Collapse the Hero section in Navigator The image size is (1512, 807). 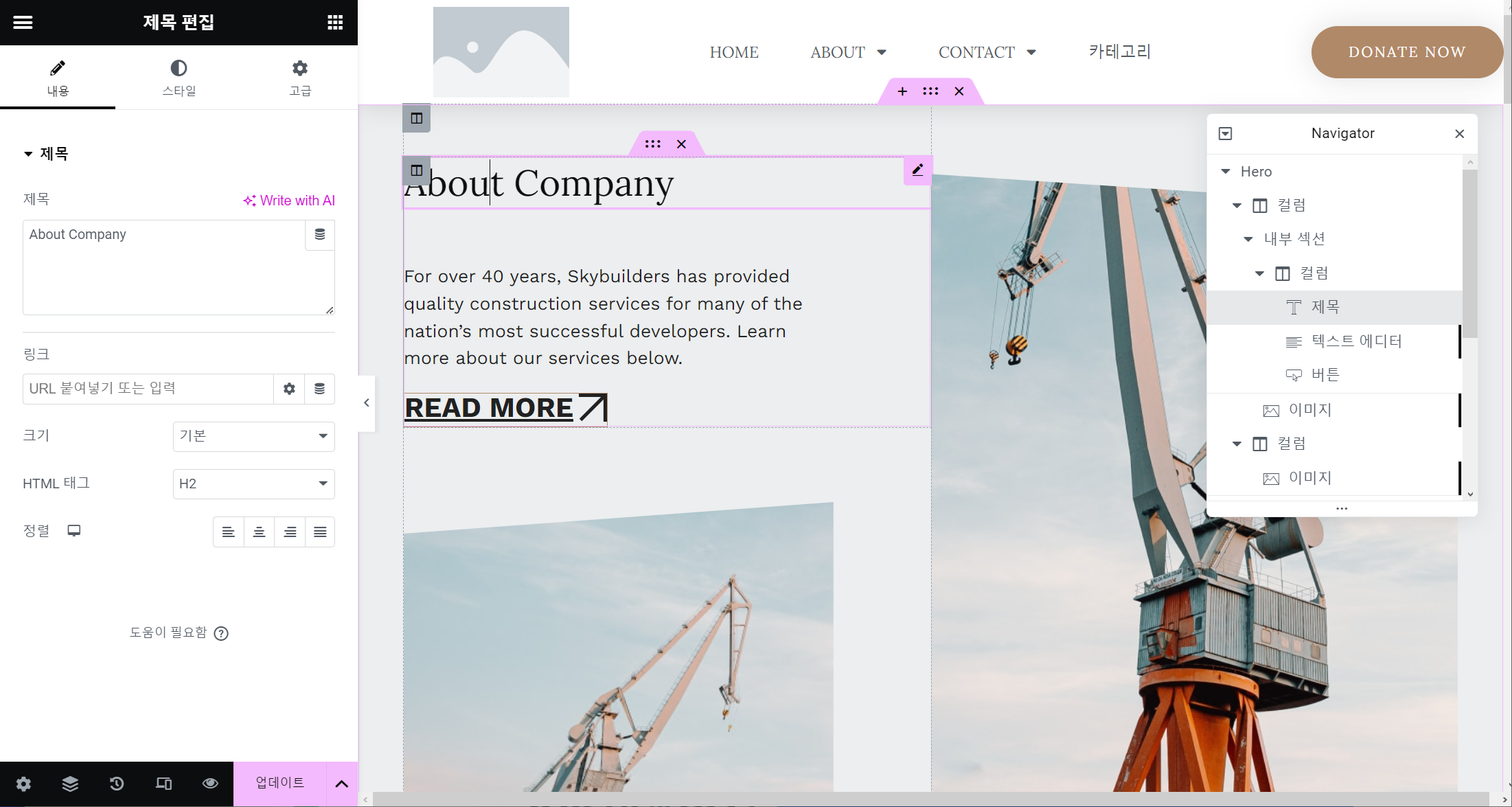tap(1226, 172)
